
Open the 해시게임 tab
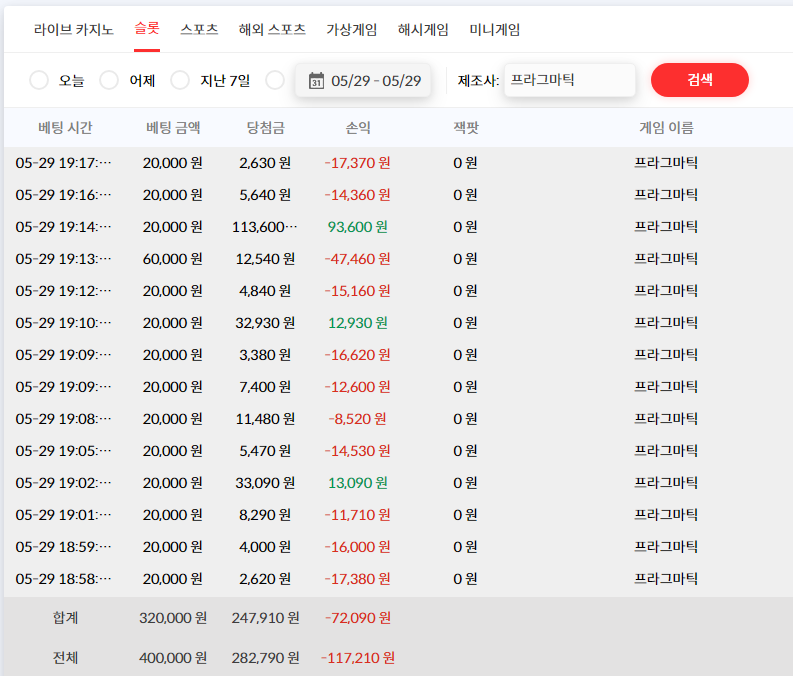[423, 30]
